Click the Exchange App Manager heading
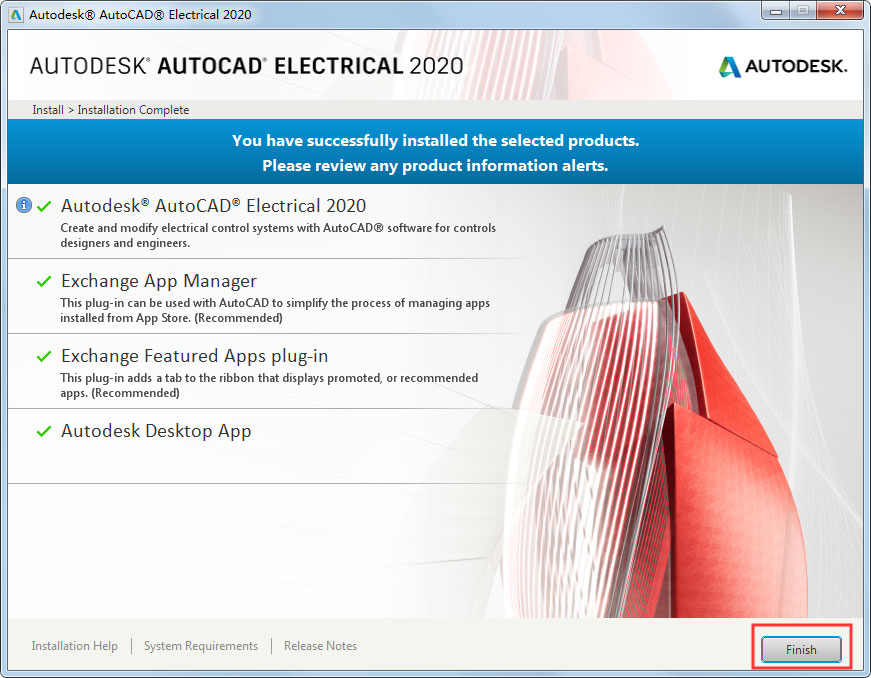The image size is (871, 678). point(158,282)
